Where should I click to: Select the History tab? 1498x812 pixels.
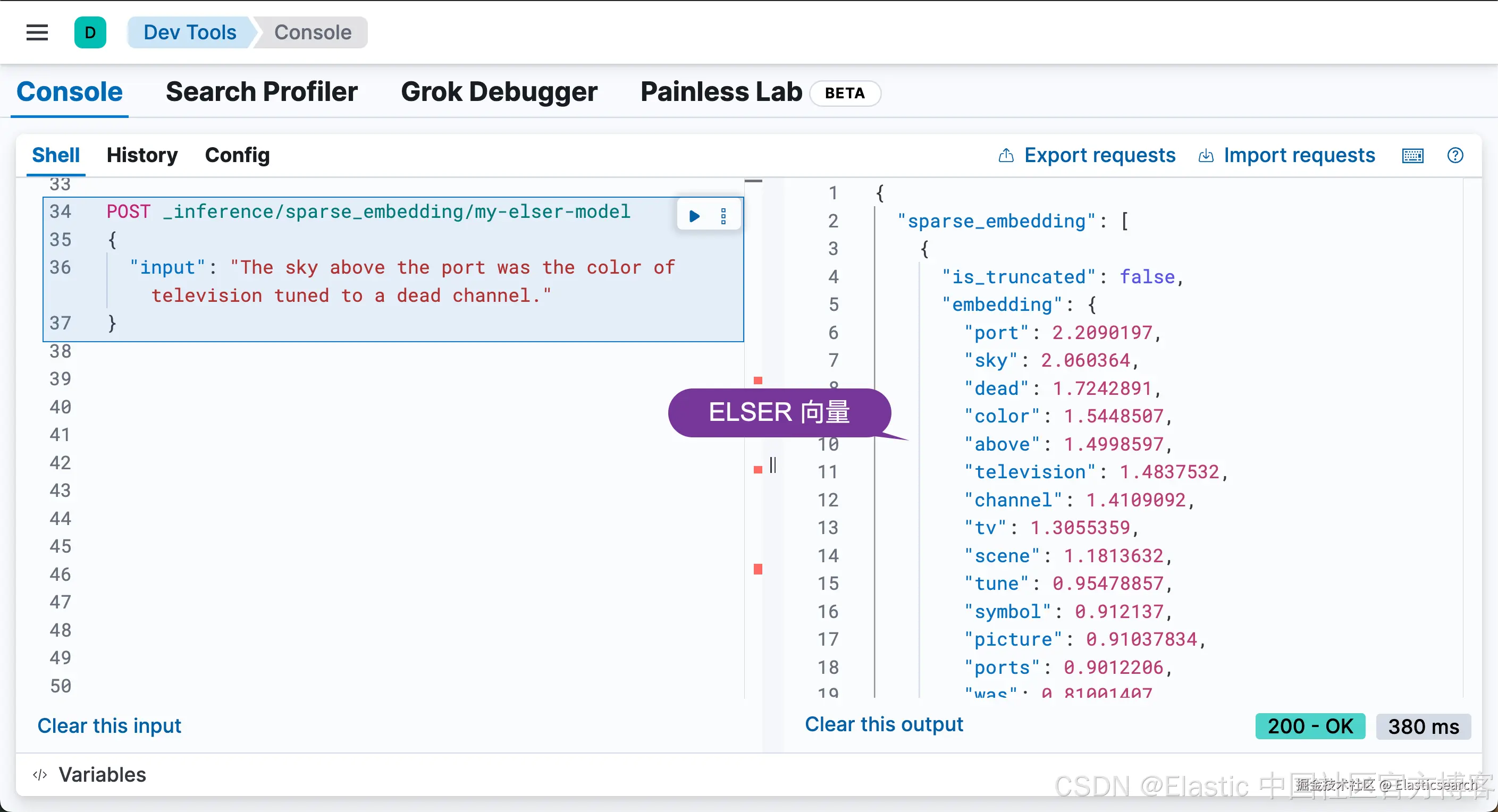tap(142, 155)
